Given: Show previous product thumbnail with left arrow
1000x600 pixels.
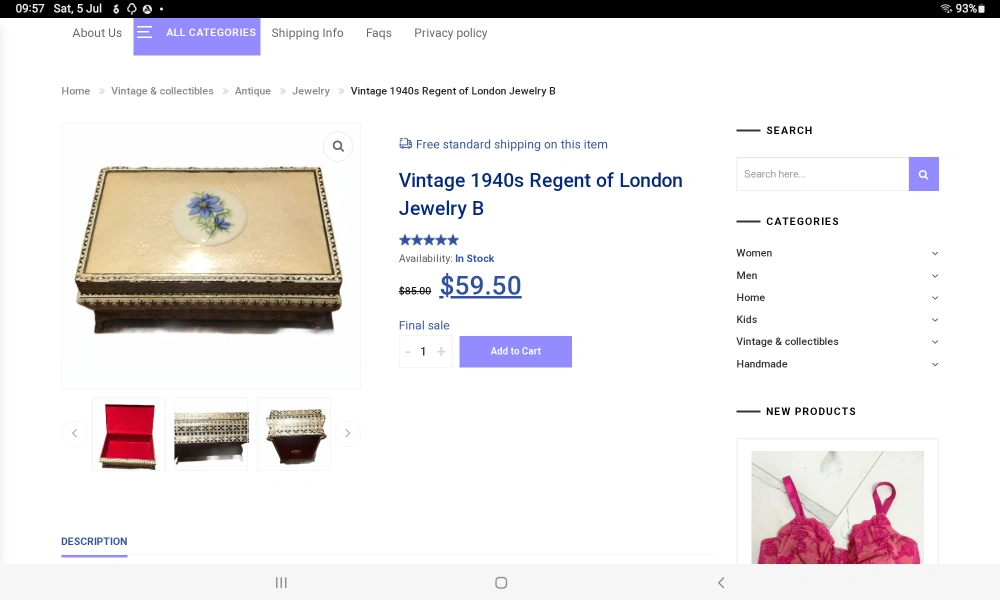Looking at the screenshot, I should click(74, 433).
